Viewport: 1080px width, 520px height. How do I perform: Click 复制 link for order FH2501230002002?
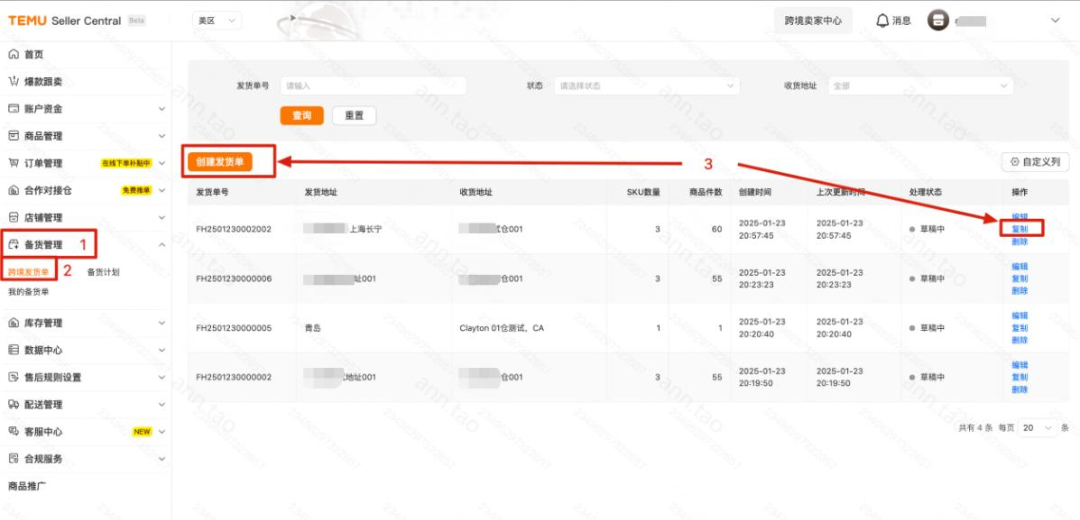click(1019, 229)
